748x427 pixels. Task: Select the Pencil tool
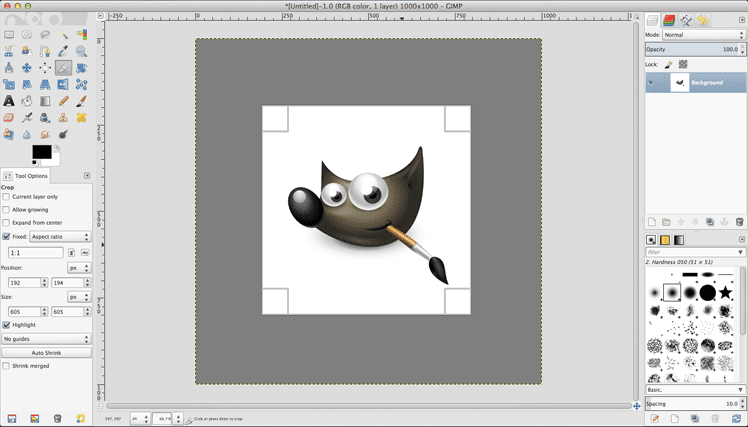tap(63, 101)
